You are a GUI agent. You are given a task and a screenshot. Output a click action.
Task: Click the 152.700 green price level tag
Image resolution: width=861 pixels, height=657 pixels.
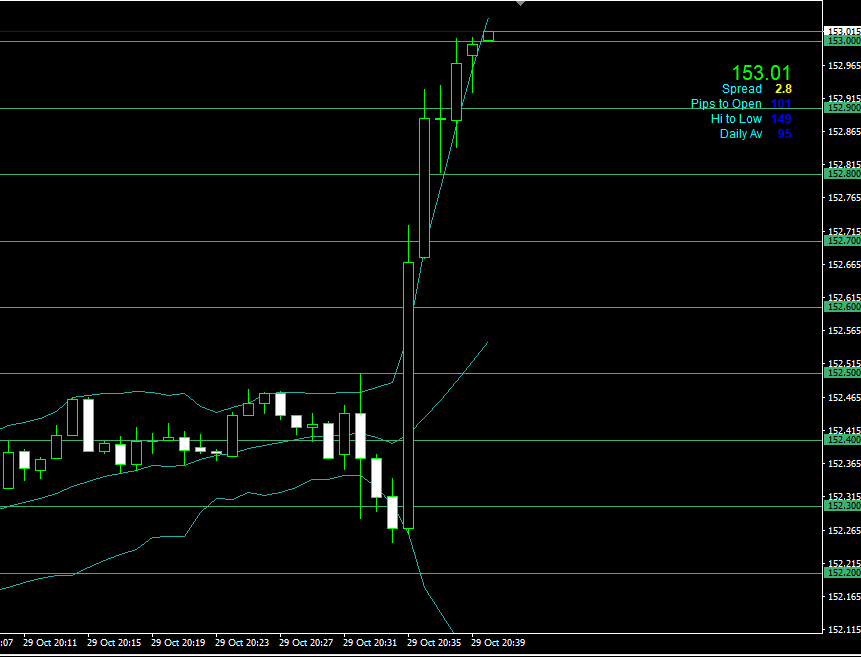pyautogui.click(x=842, y=241)
